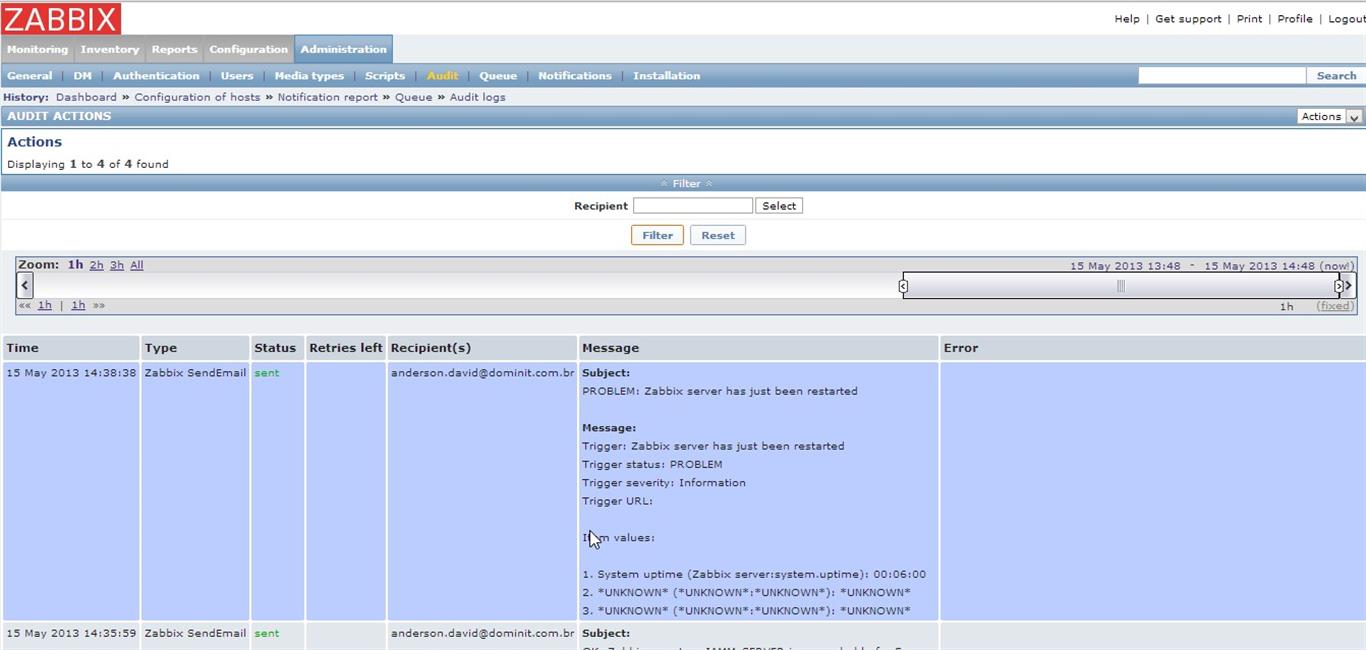Click the Logout link
1366x650 pixels.
coord(1346,19)
